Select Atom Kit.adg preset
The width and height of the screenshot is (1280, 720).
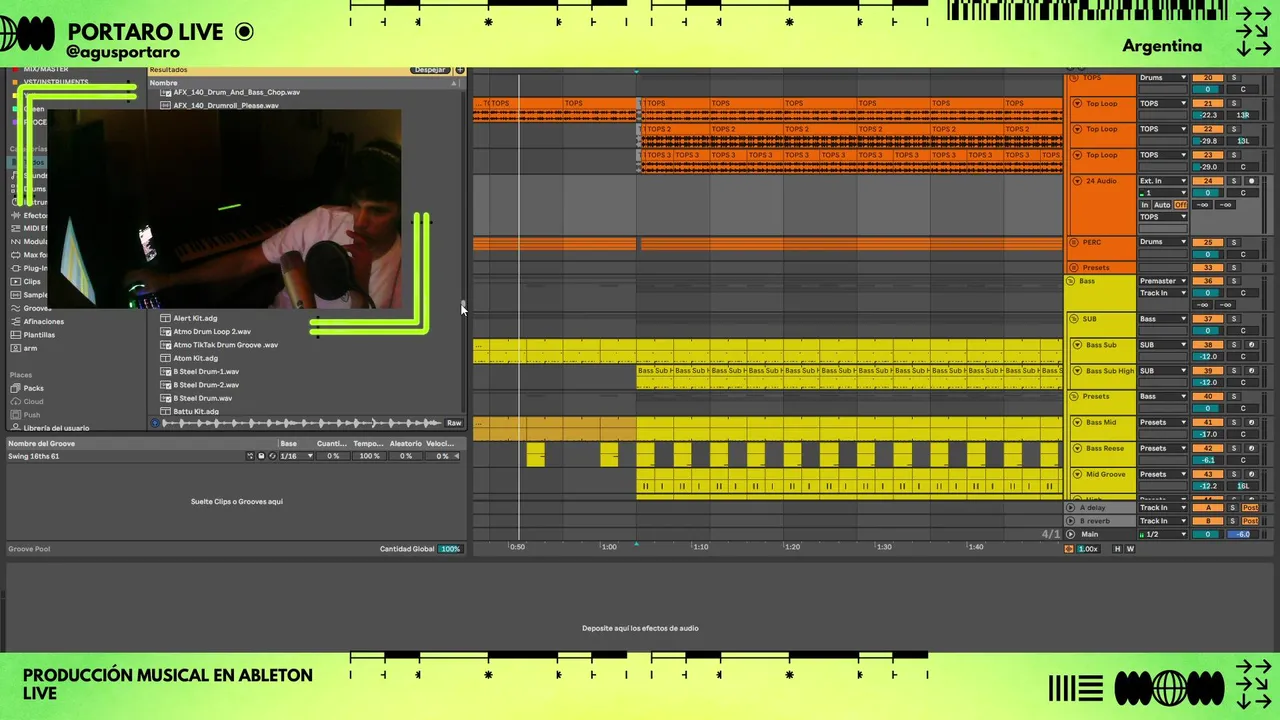(195, 358)
